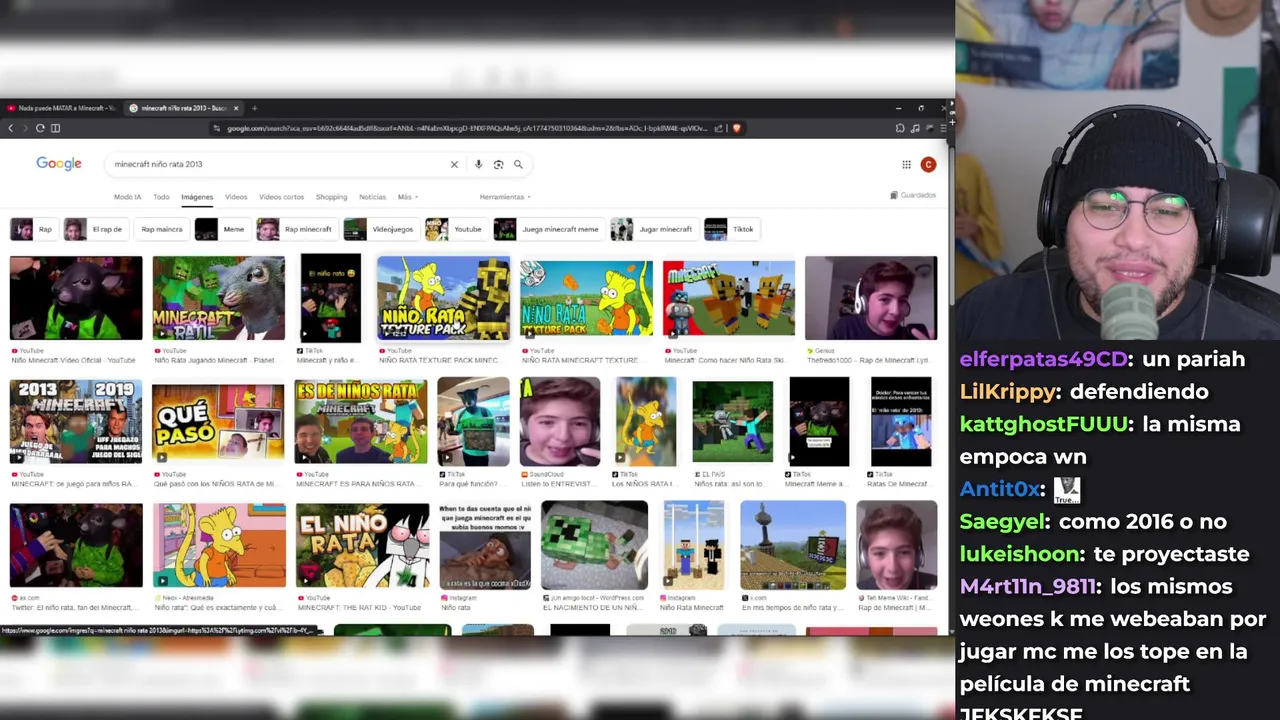Screen dimensions: 1280x720
Task: Go back using the browser back arrow
Action: pyautogui.click(x=11, y=128)
